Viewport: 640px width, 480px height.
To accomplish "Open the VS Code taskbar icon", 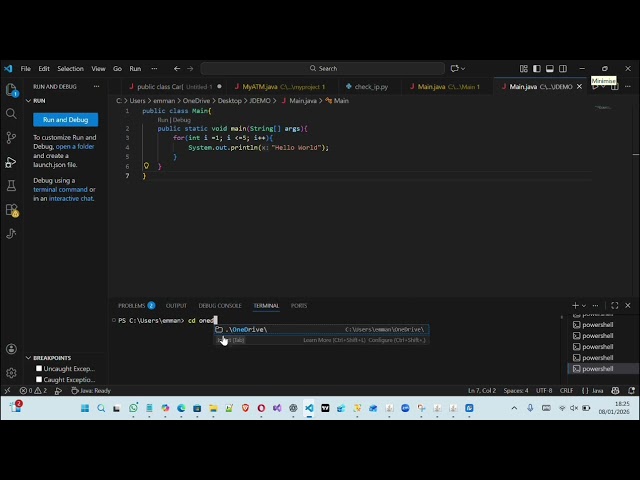I will pyautogui.click(x=309, y=408).
